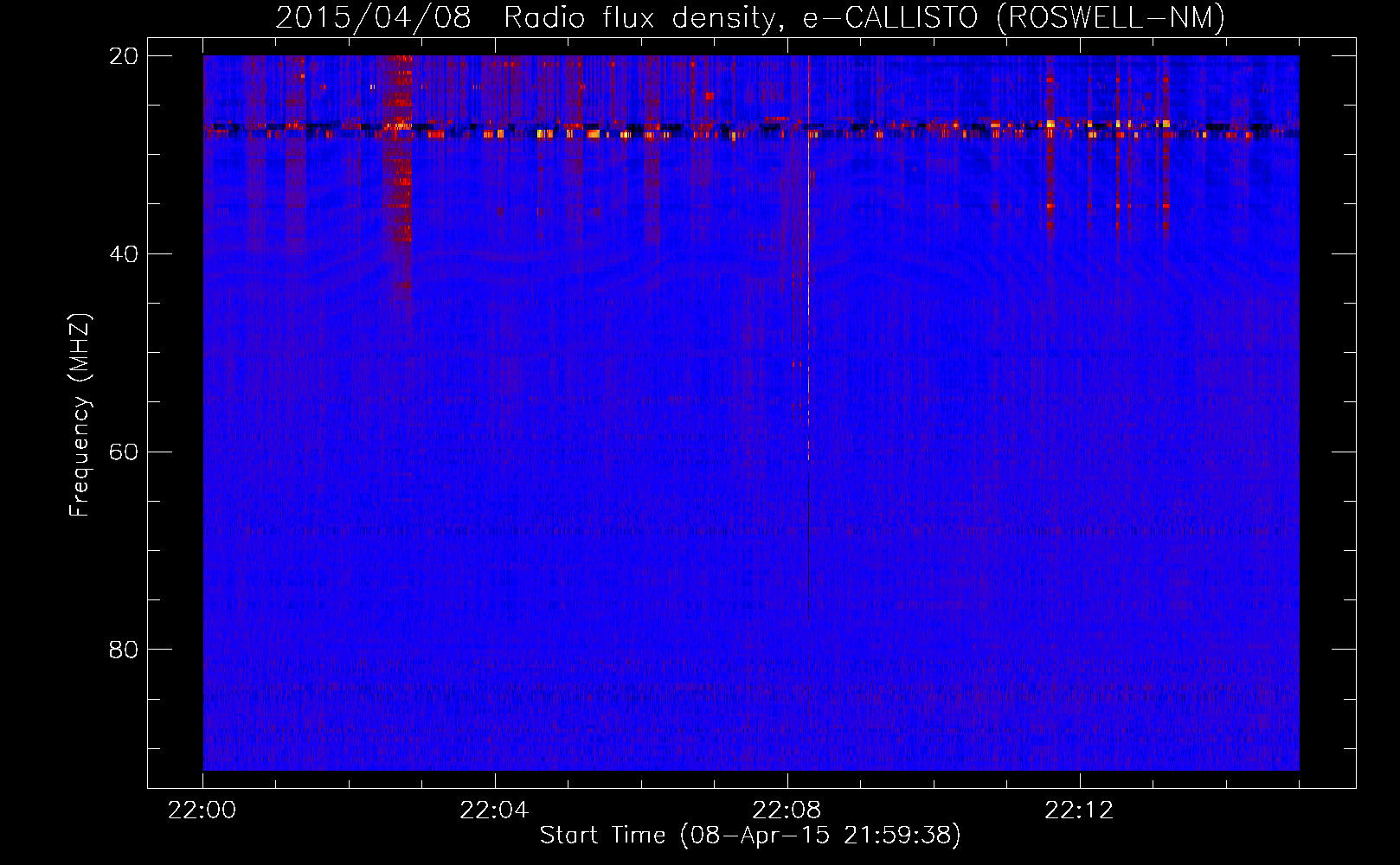The height and width of the screenshot is (865, 1400).
Task: Click the time tick label '22:04'
Action: tap(495, 811)
